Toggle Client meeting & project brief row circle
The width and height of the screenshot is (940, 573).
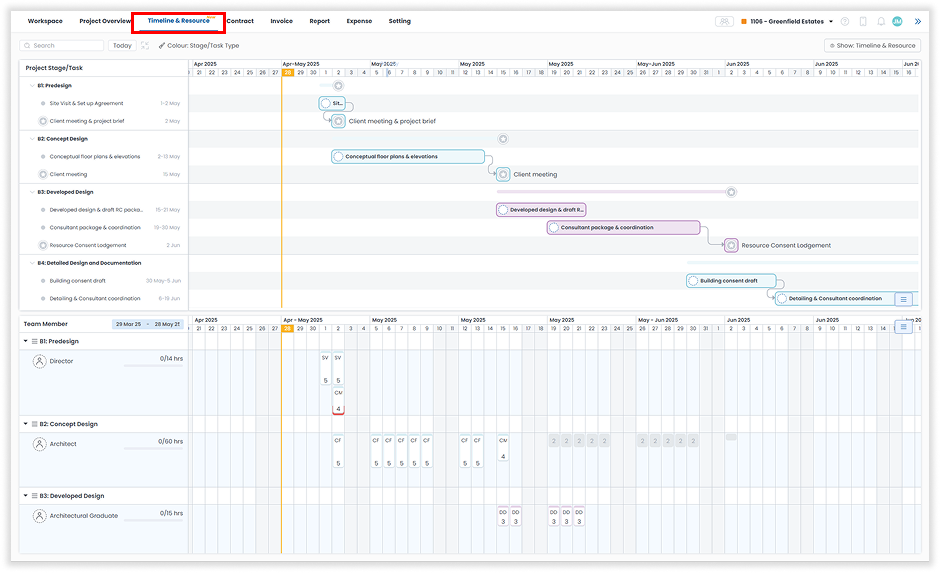point(43,121)
